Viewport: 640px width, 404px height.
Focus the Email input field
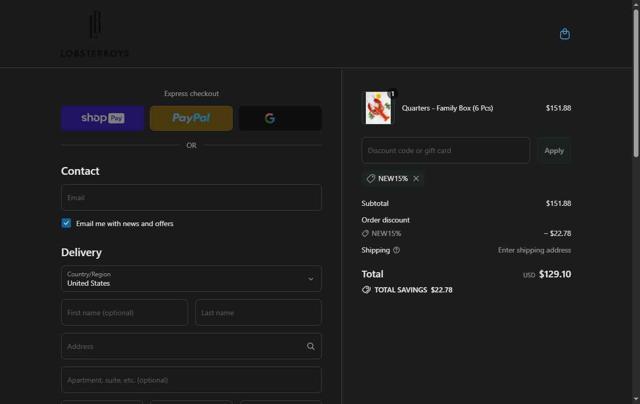(191, 198)
